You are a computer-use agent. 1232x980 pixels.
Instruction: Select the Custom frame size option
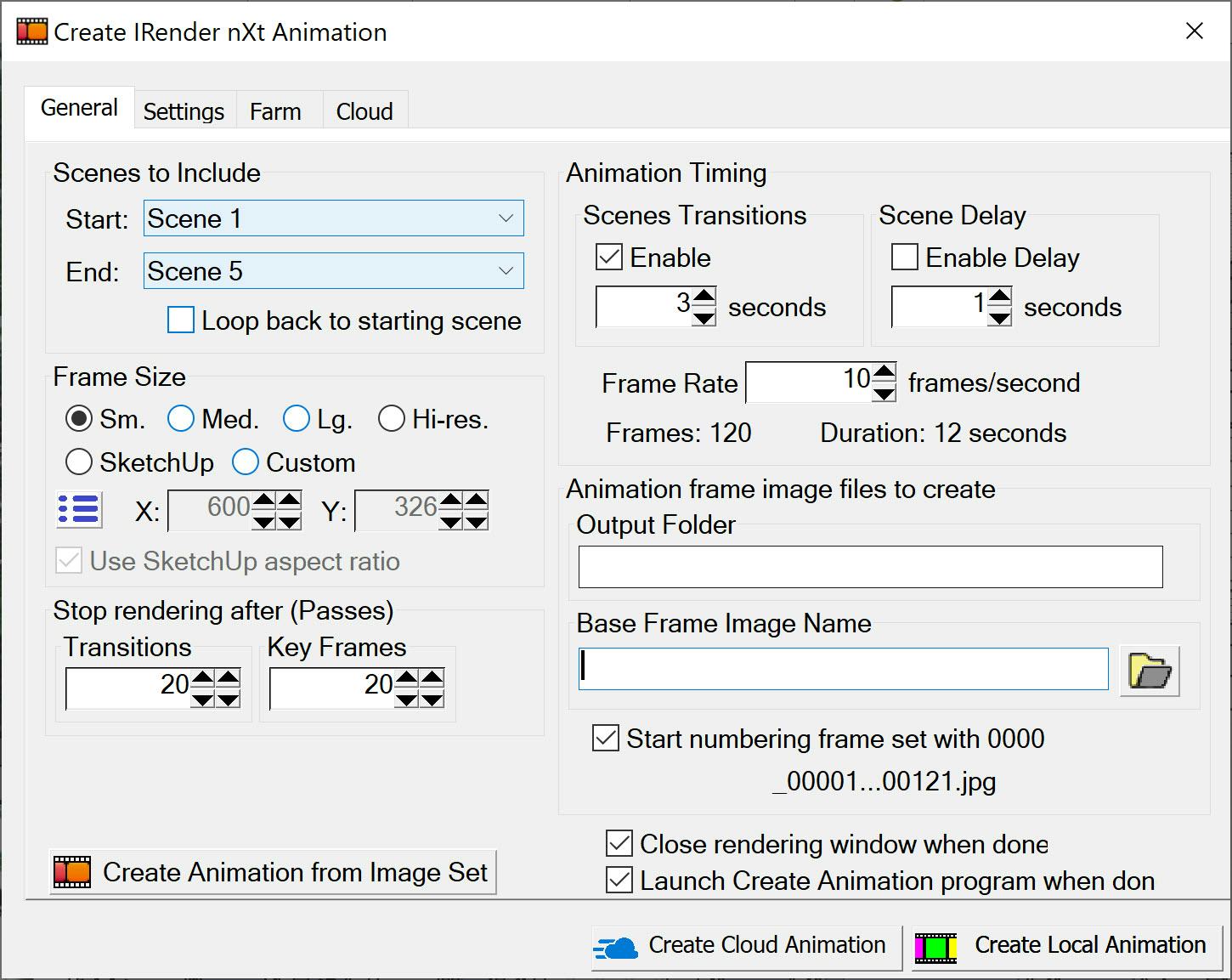246,462
